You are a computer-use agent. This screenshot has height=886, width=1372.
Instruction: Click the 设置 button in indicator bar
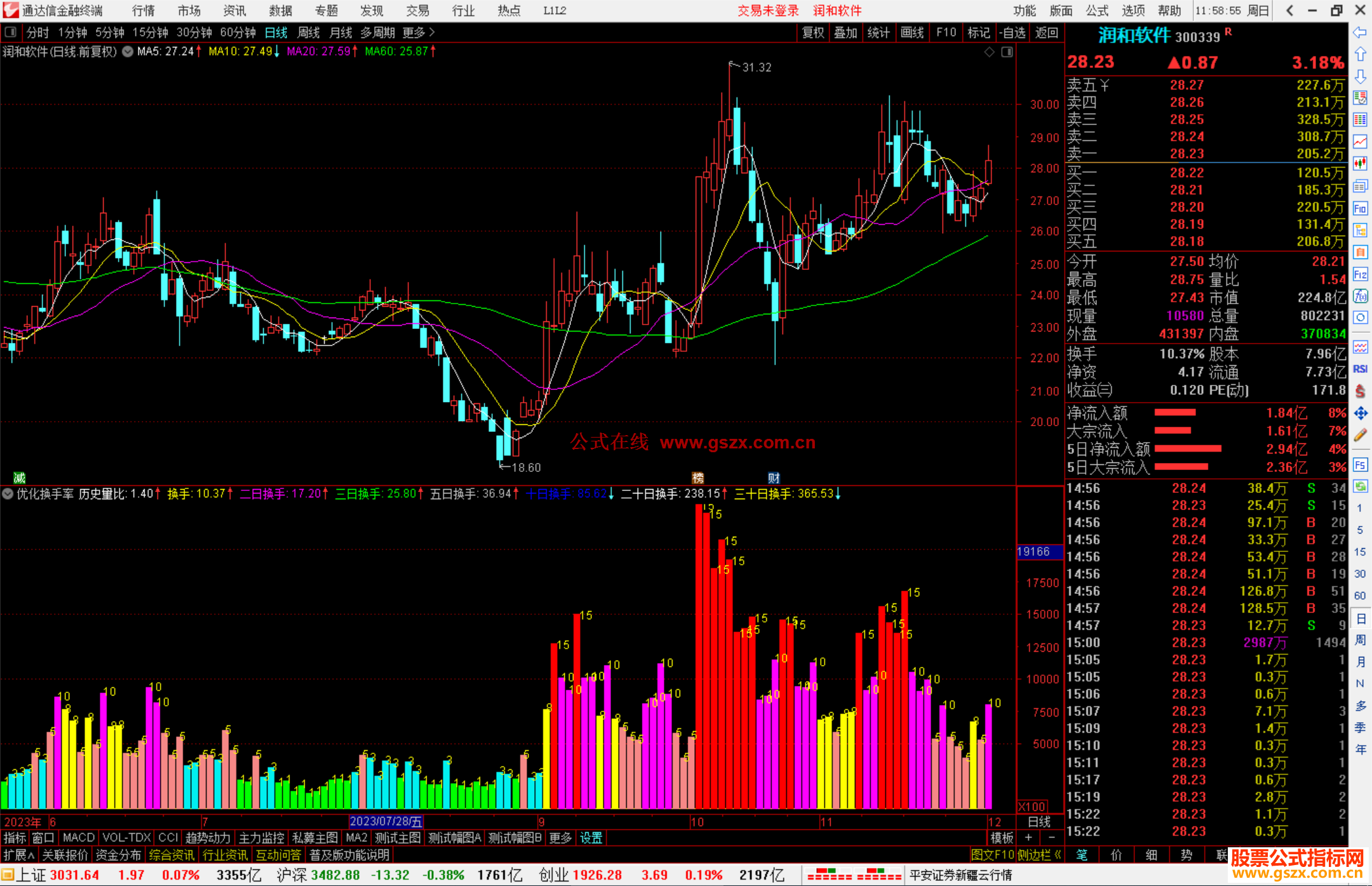pos(591,838)
